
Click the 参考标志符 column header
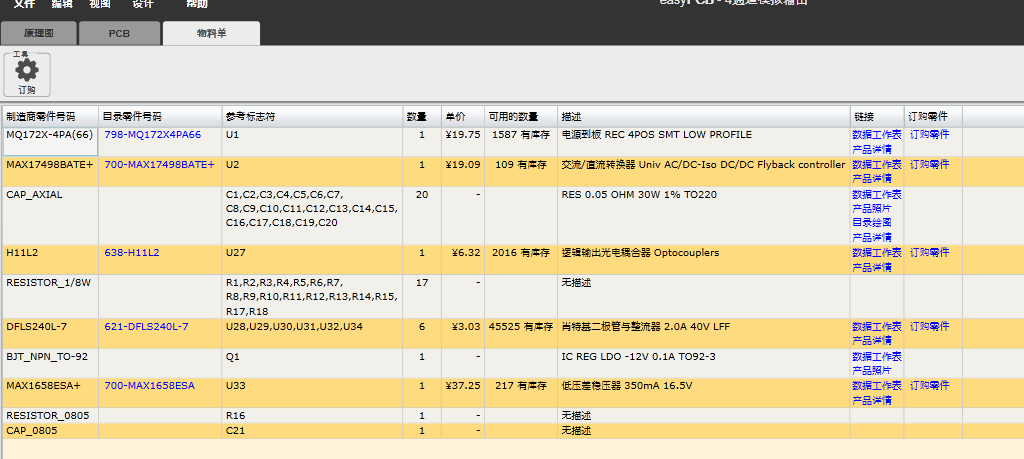click(313, 117)
